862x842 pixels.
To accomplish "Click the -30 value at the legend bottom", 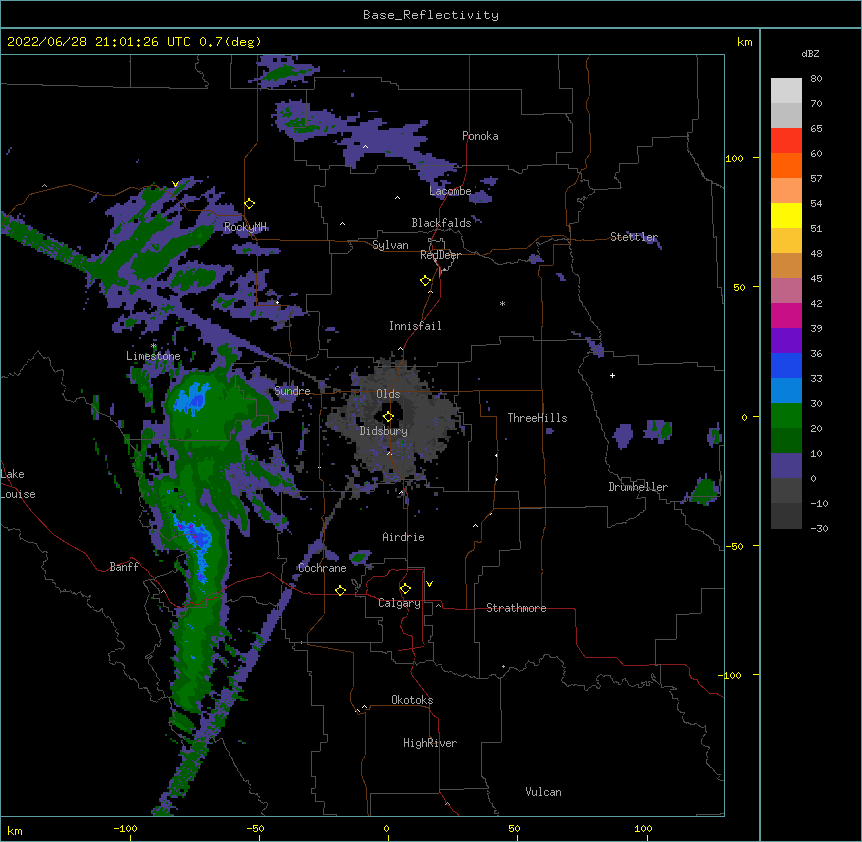I will (x=819, y=529).
